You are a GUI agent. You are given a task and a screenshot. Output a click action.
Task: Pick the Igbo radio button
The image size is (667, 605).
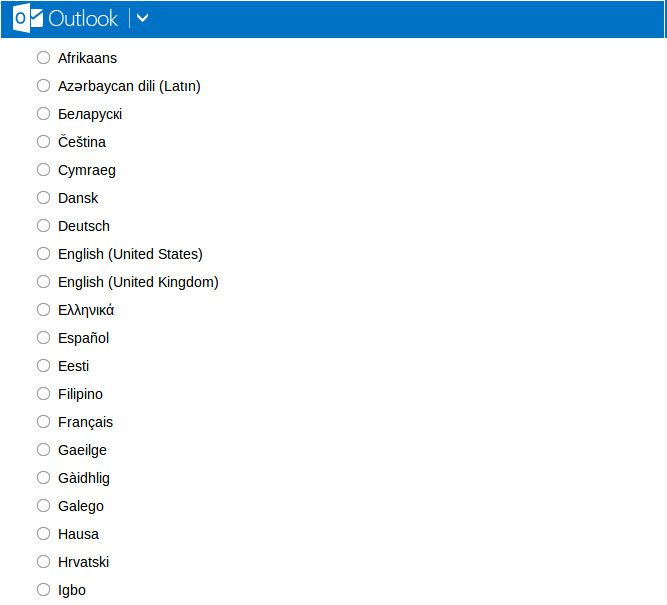(43, 590)
